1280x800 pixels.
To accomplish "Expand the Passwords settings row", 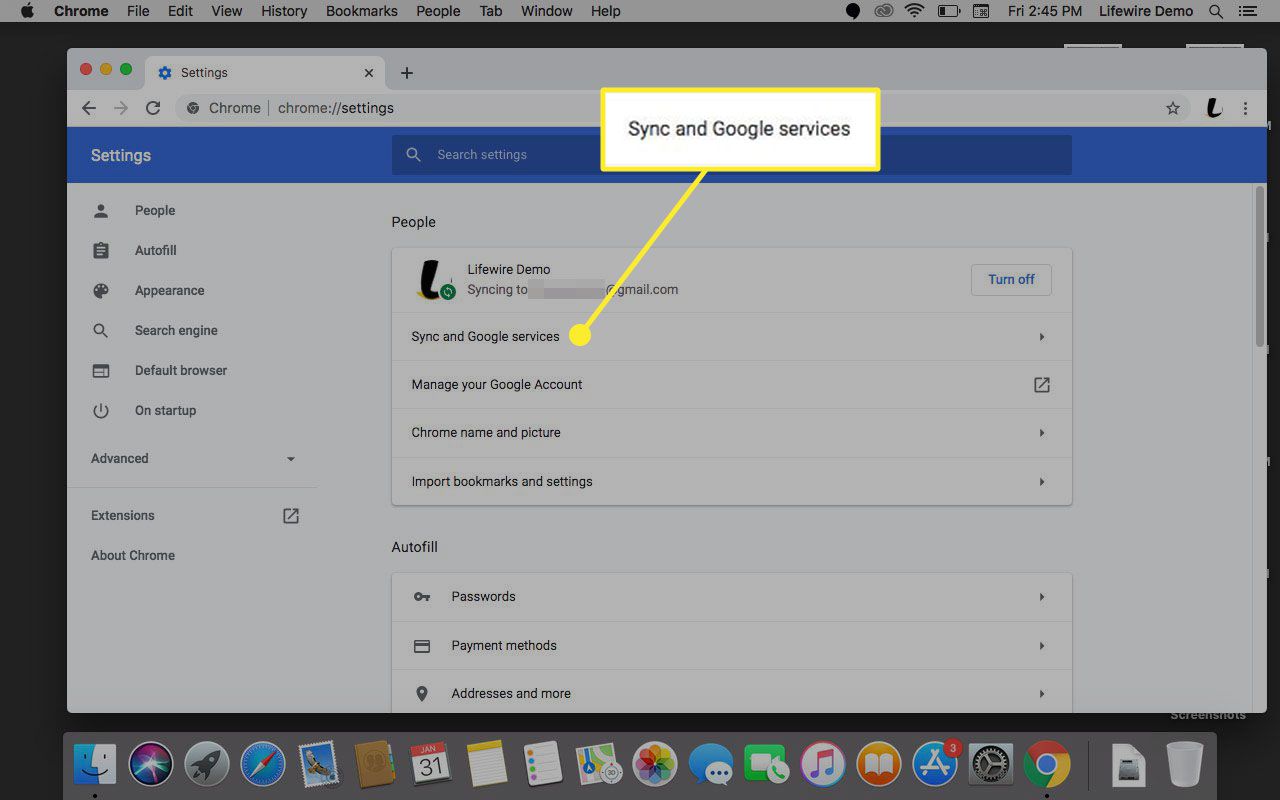I will coord(1041,597).
